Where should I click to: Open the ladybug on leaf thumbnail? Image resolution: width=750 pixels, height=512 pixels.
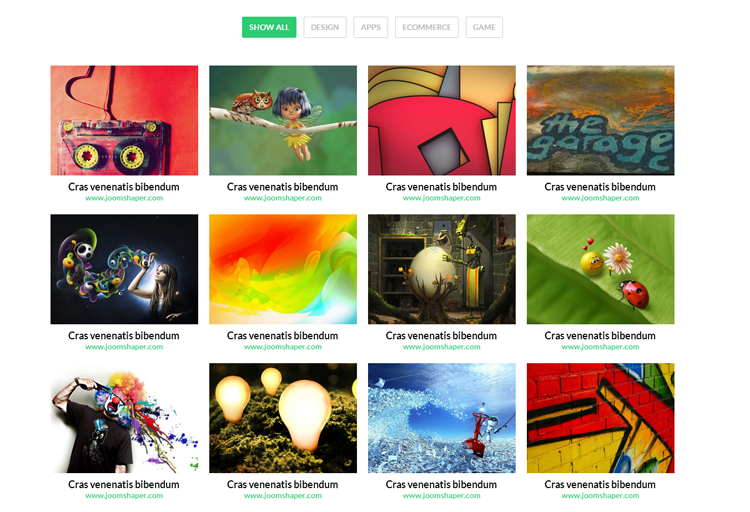point(601,269)
